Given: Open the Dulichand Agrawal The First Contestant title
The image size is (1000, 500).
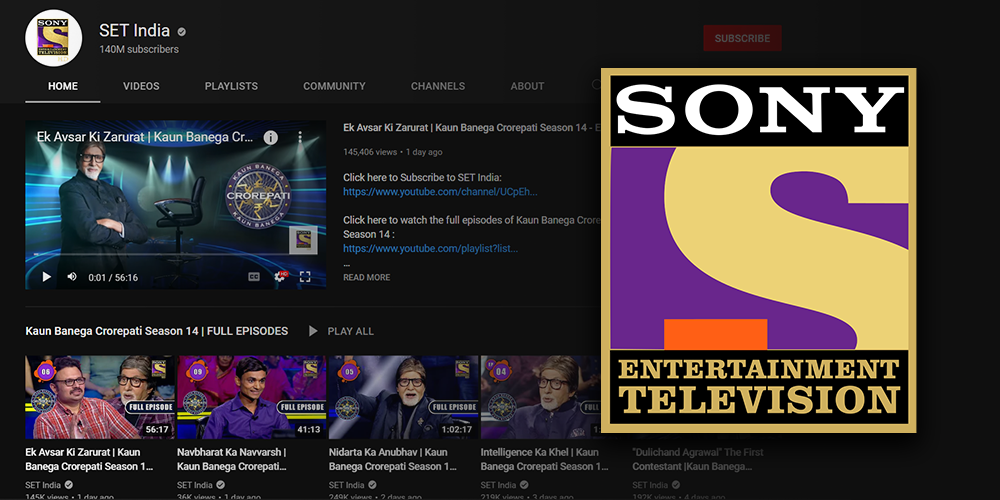Looking at the screenshot, I should tap(698, 459).
